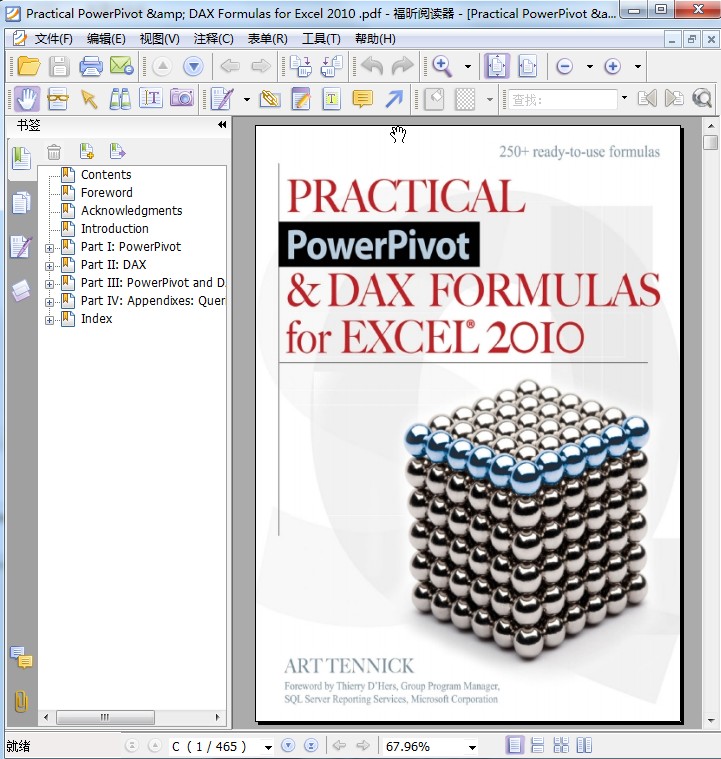Choose the Select Text tool

pyautogui.click(x=151, y=98)
